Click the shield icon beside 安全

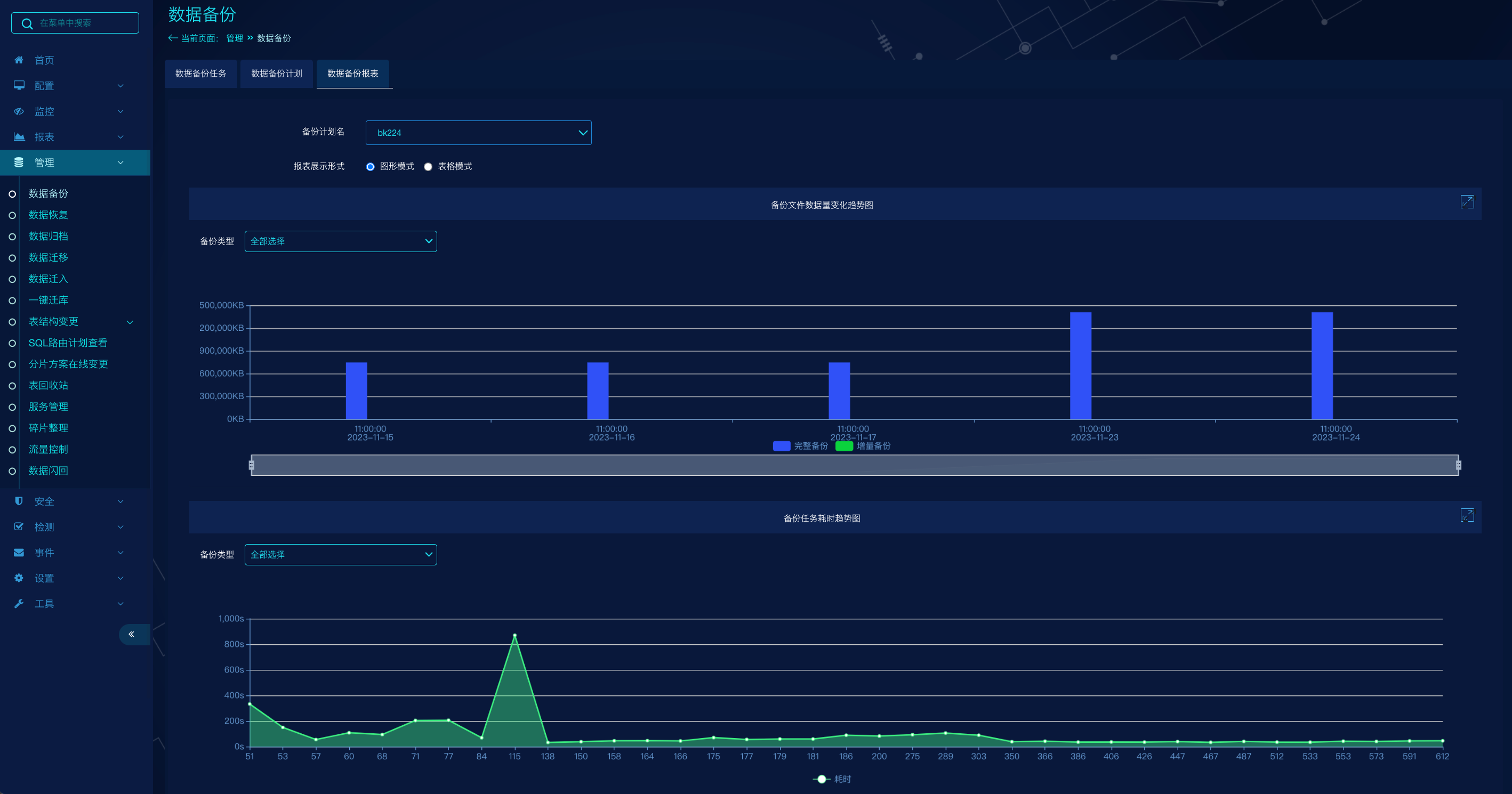pos(19,501)
